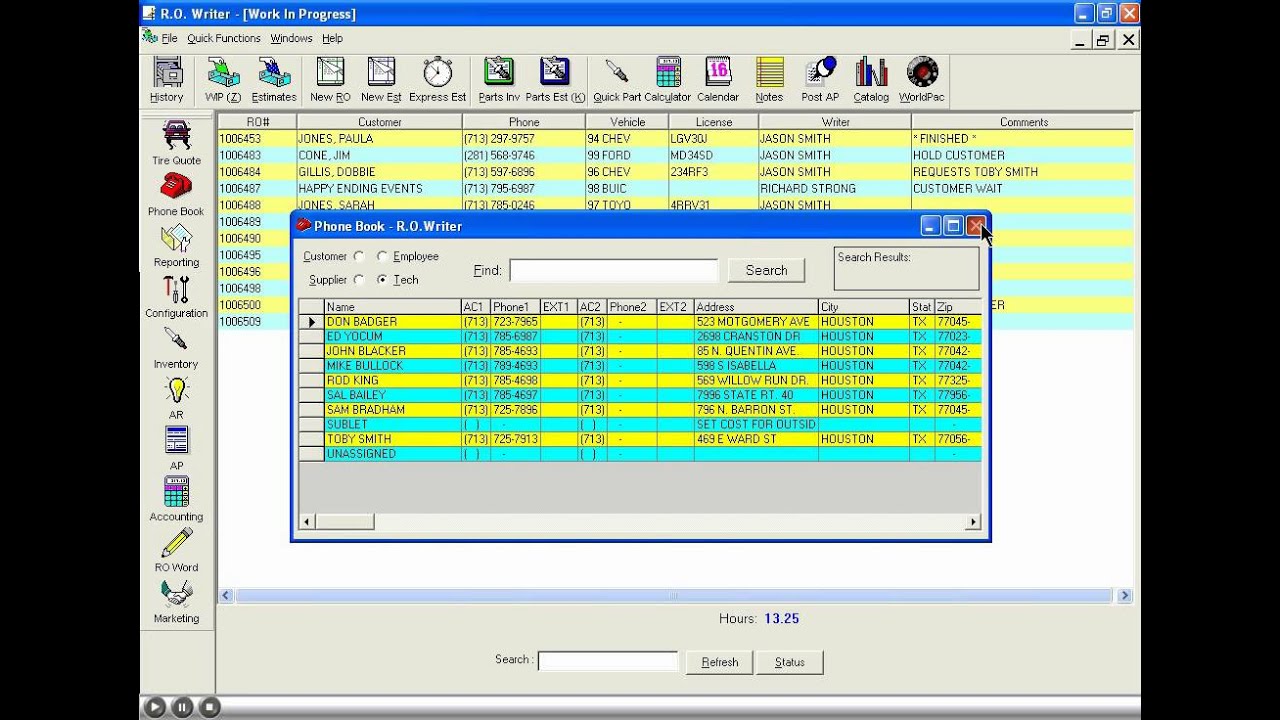Select the Tech radio button
Screen dimensions: 1280x720
(x=382, y=280)
